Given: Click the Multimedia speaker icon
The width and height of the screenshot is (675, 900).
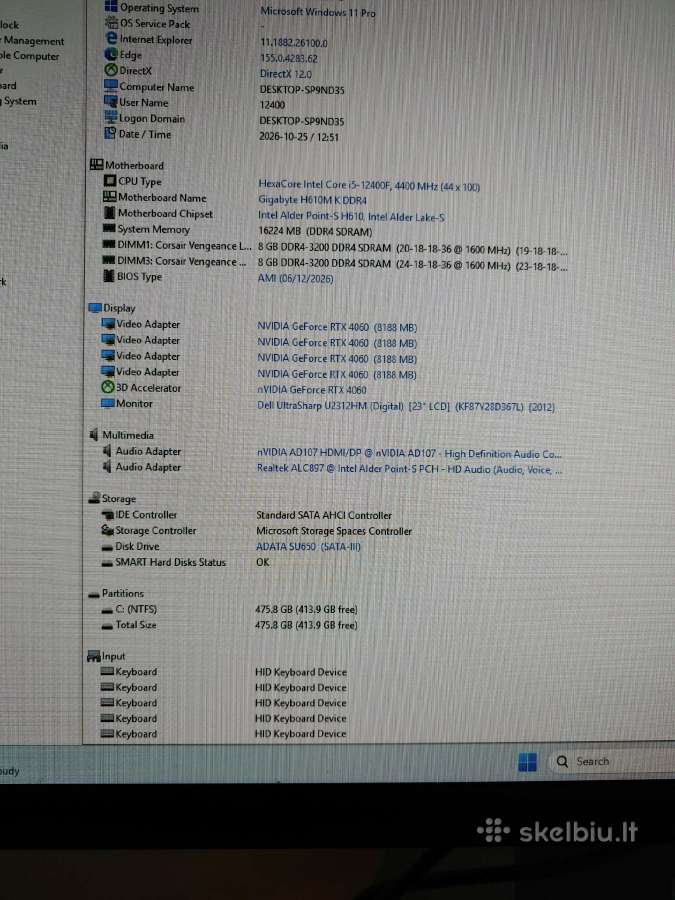Looking at the screenshot, I should point(94,435).
